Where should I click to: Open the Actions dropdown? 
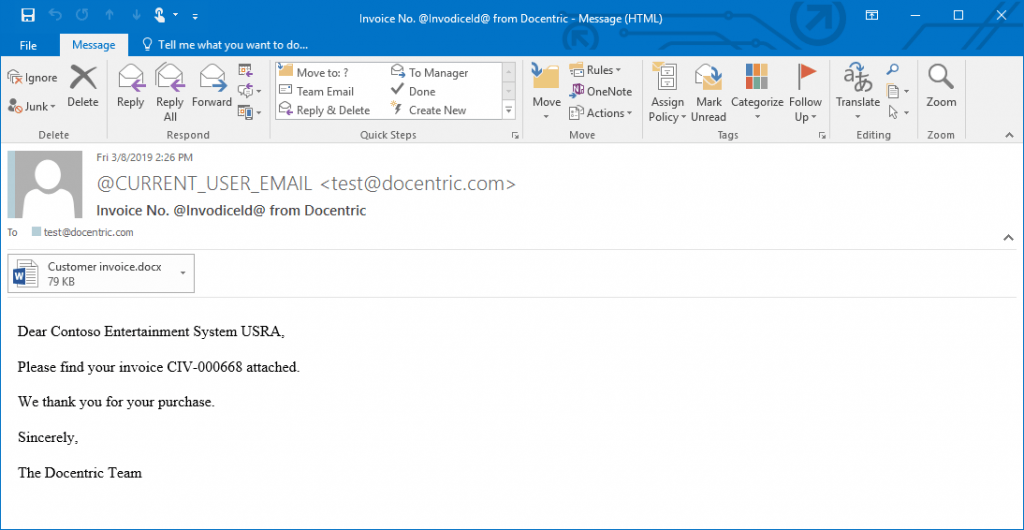coord(601,113)
